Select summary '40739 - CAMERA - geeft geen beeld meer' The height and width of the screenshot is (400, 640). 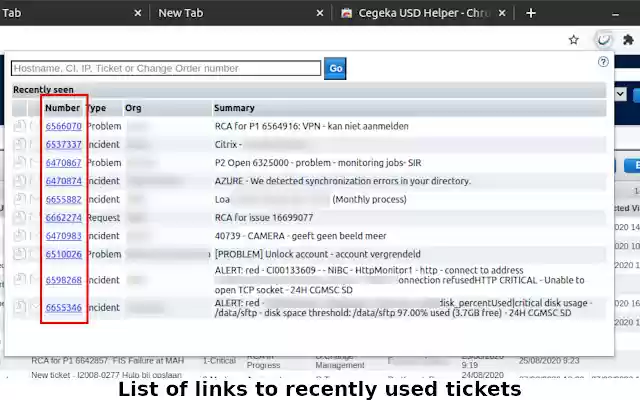(x=300, y=236)
